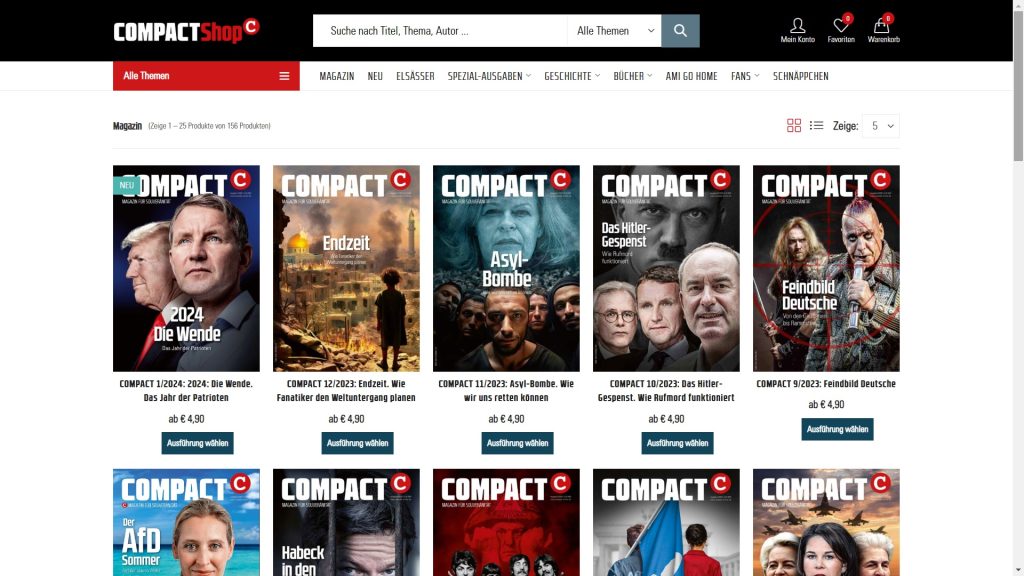Open title link COMPACT 10/2023: Das Hitler-Gespenst
This screenshot has height=576, width=1024.
coord(666,391)
